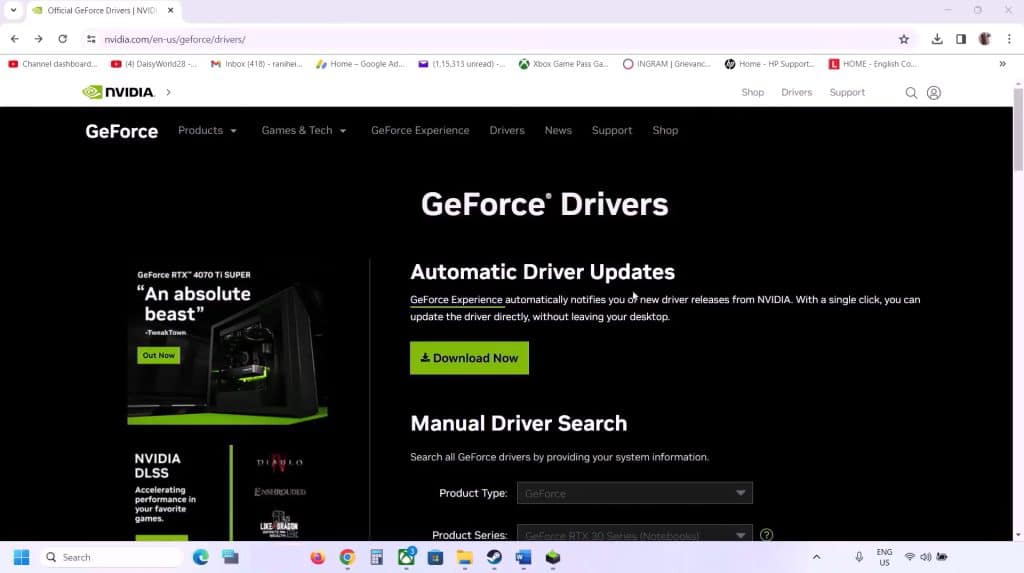Open Microsoft Word from taskbar
The width and height of the screenshot is (1024, 573).
tap(523, 557)
